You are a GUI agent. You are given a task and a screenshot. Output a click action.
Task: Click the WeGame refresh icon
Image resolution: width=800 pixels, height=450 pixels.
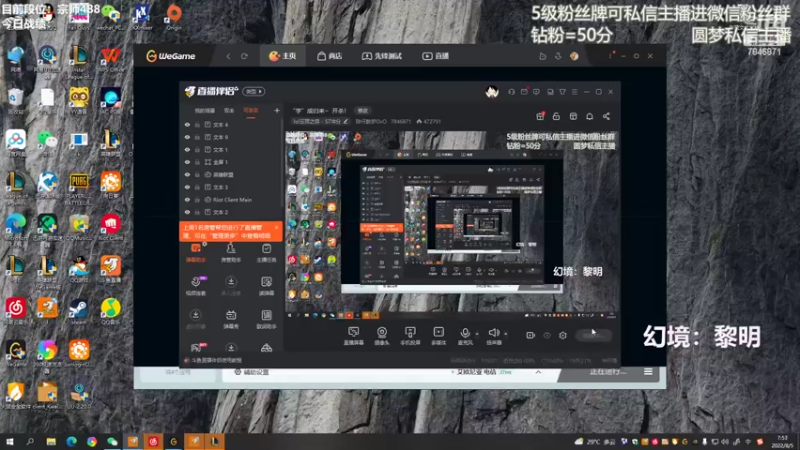pyautogui.click(x=244, y=56)
